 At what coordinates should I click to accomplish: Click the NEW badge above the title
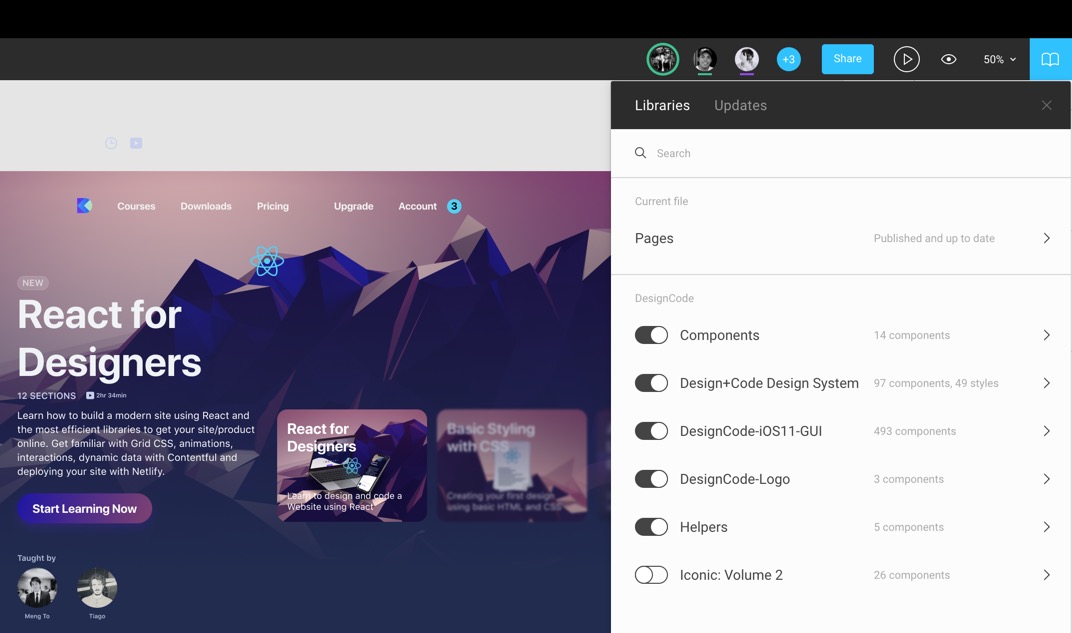(33, 283)
